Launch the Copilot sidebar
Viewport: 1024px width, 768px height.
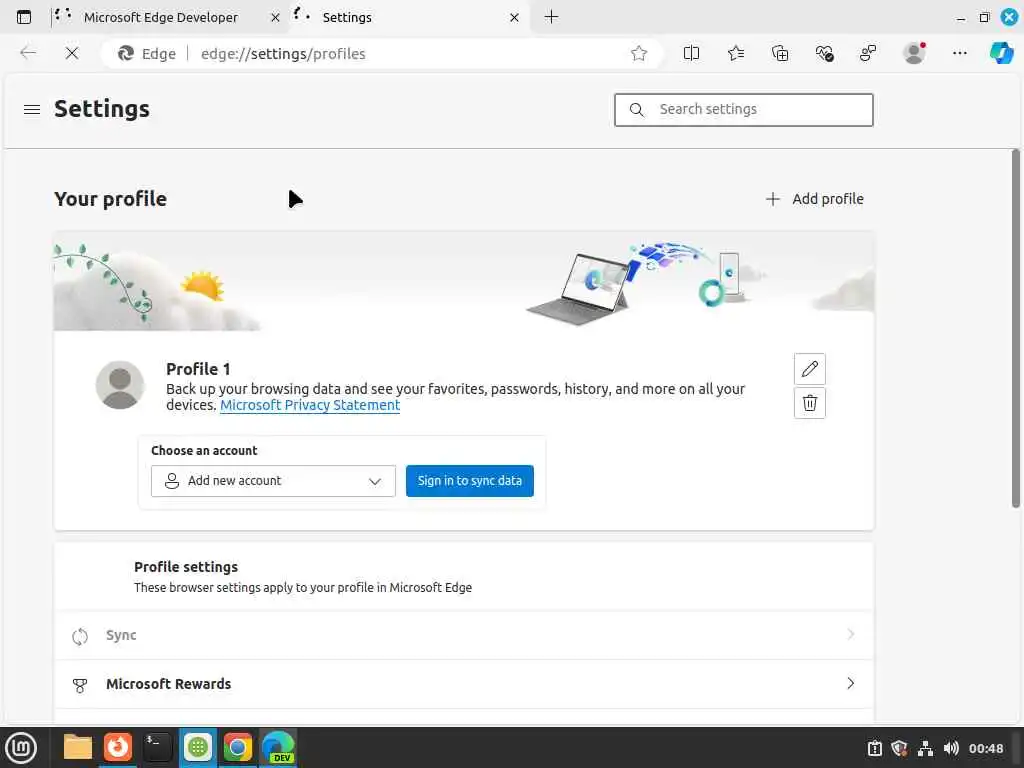pyautogui.click(x=1001, y=53)
